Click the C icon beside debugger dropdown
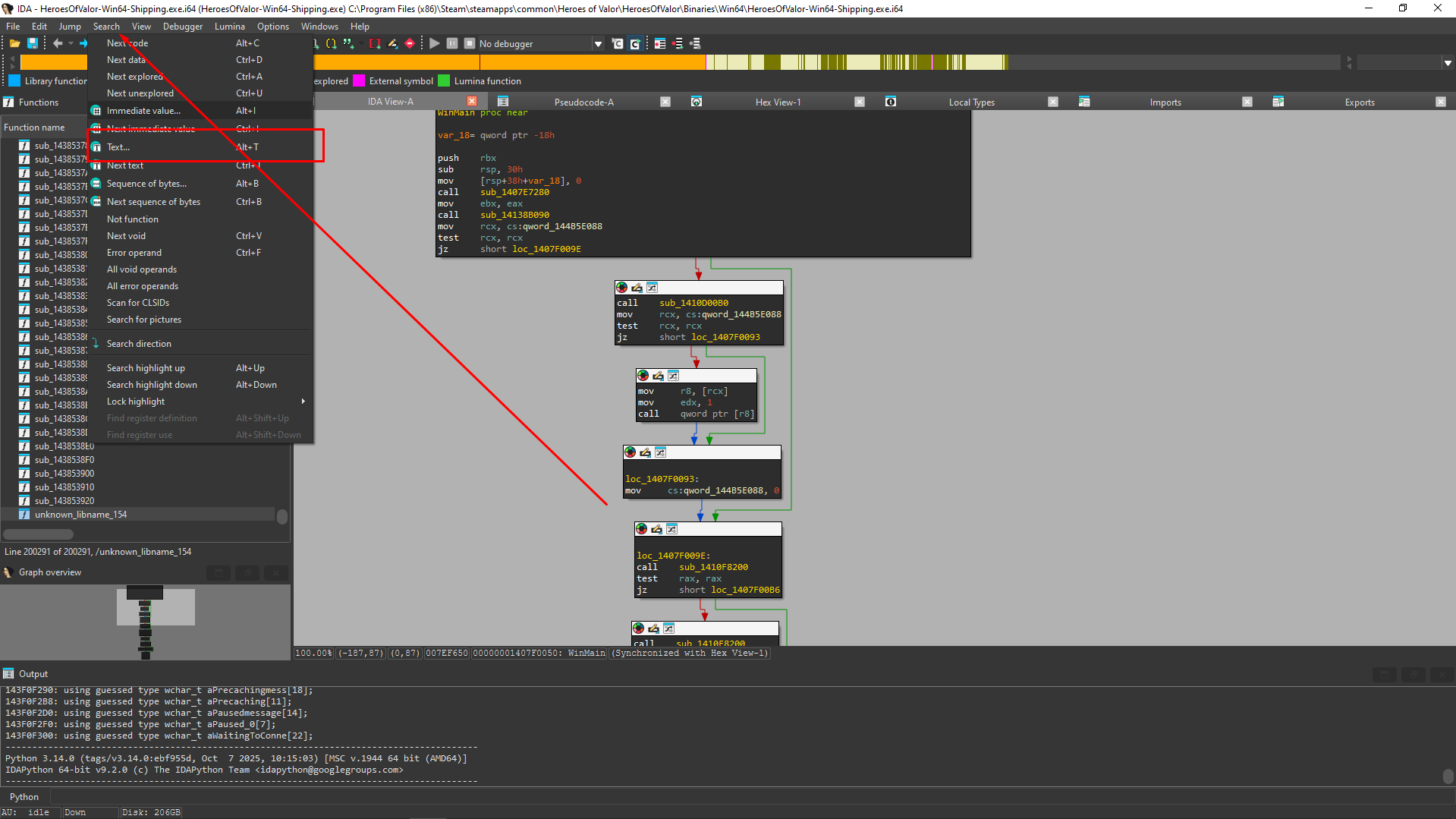The image size is (1456, 819). coord(618,43)
